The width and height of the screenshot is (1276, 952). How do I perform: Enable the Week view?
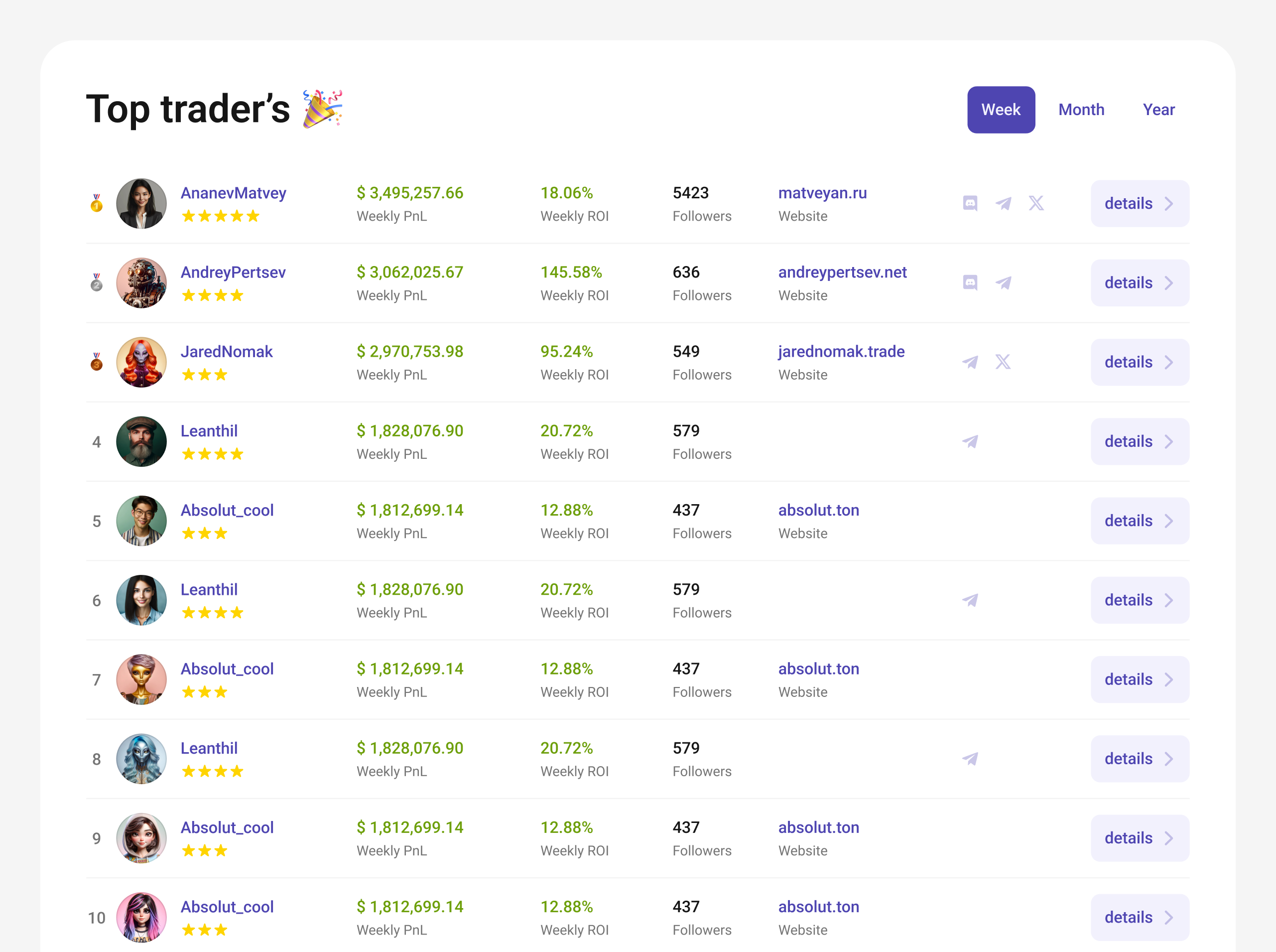1001,110
